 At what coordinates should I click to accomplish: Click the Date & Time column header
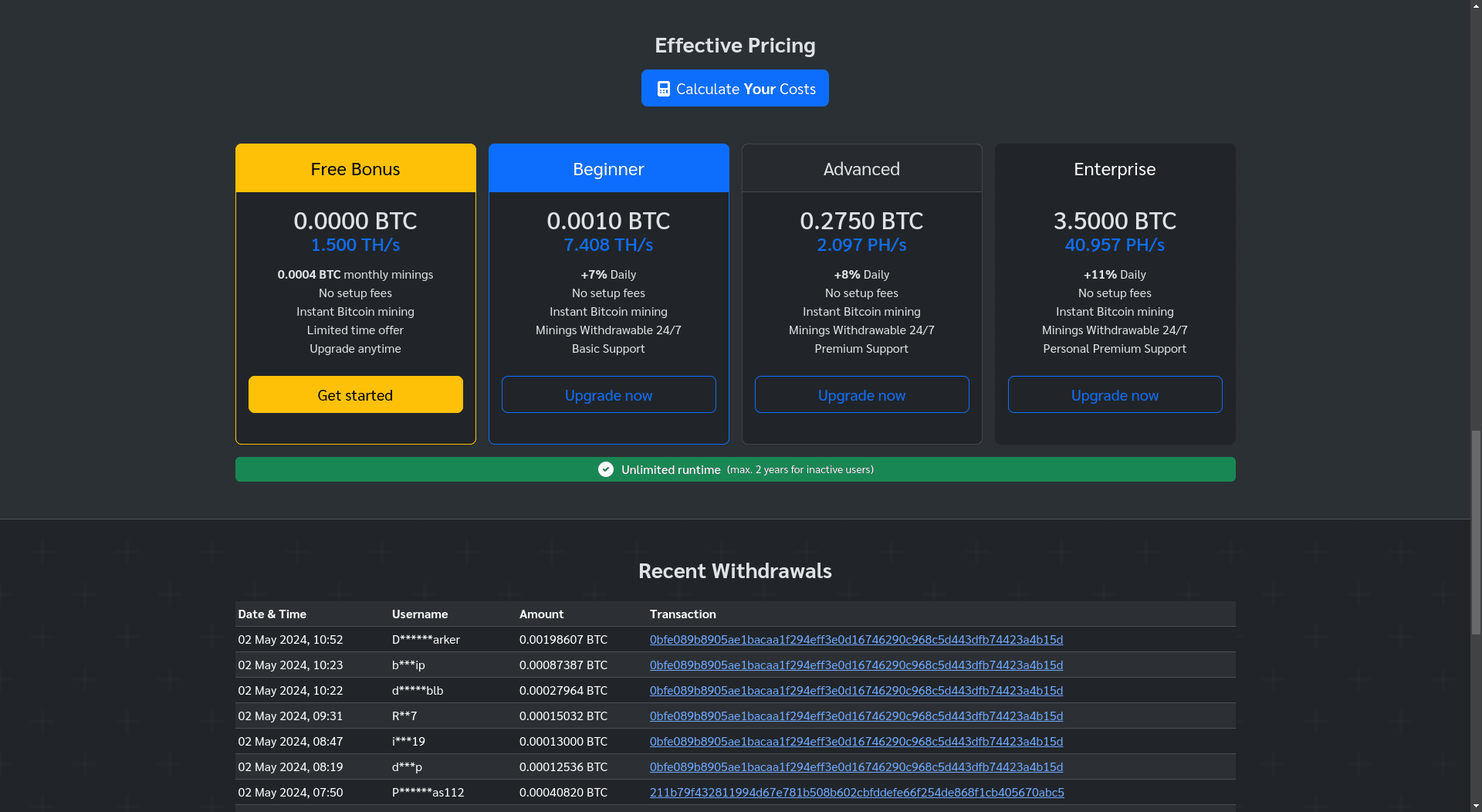click(272, 614)
